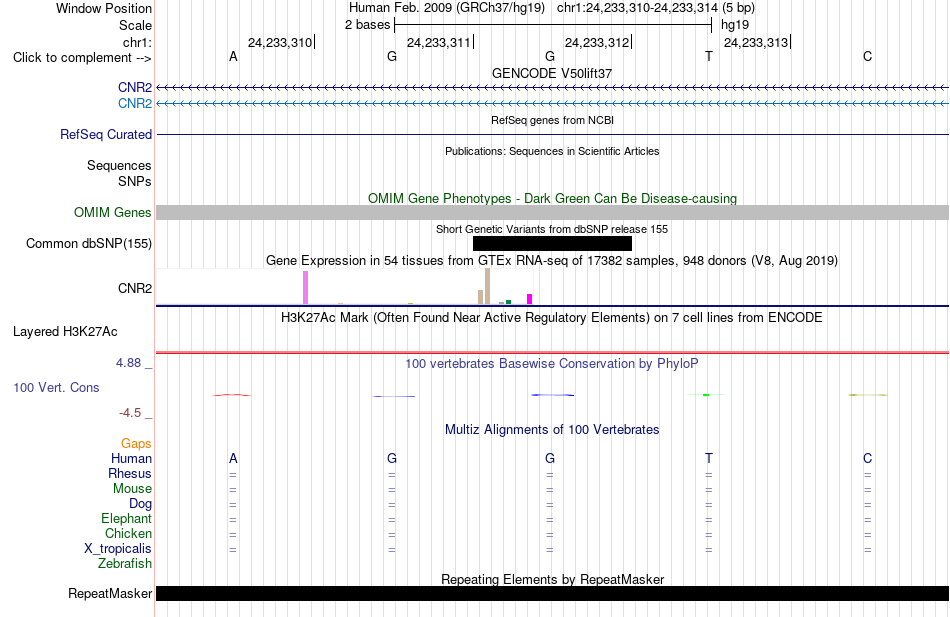The image size is (950, 617).
Task: Open the RefSeq Curated track label
Action: click(x=106, y=135)
